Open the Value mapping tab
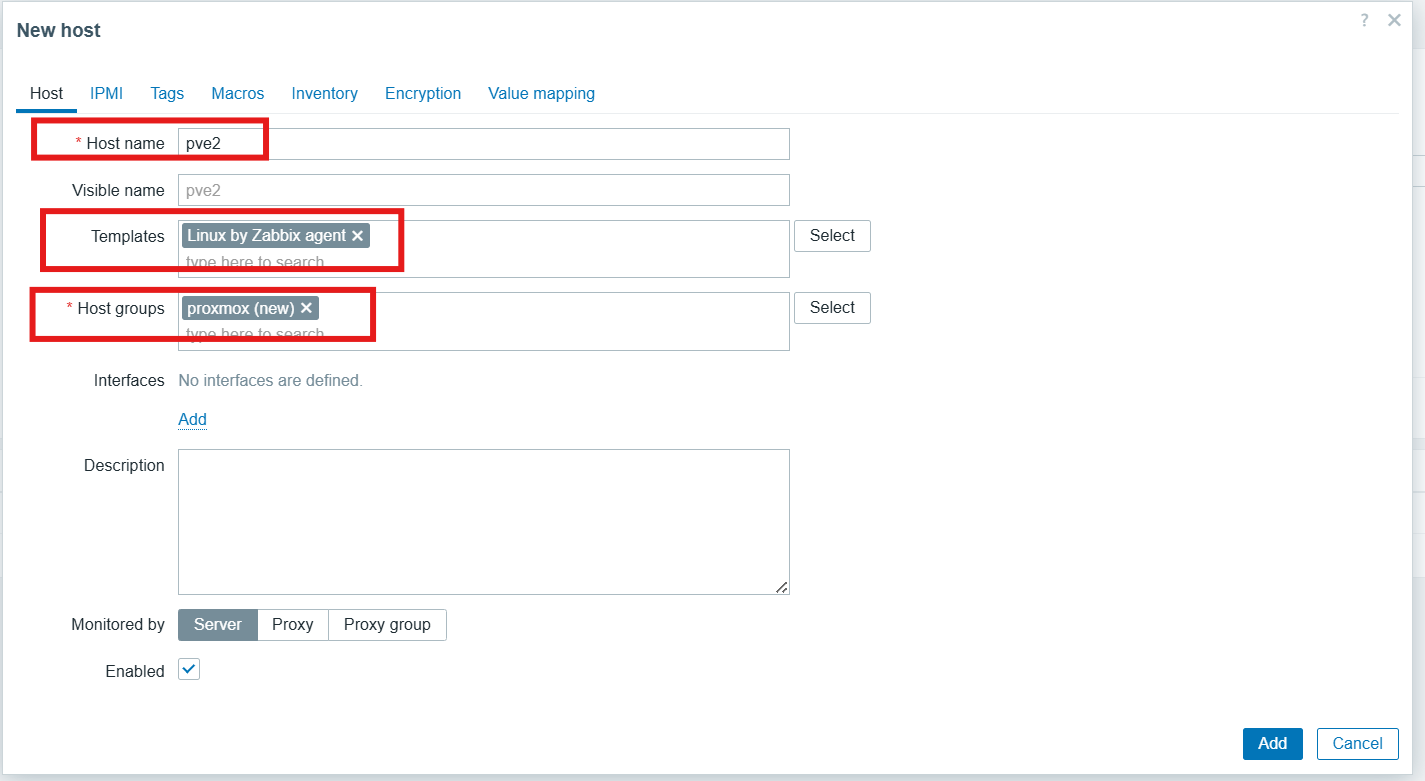This screenshot has width=1425, height=781. coord(541,93)
